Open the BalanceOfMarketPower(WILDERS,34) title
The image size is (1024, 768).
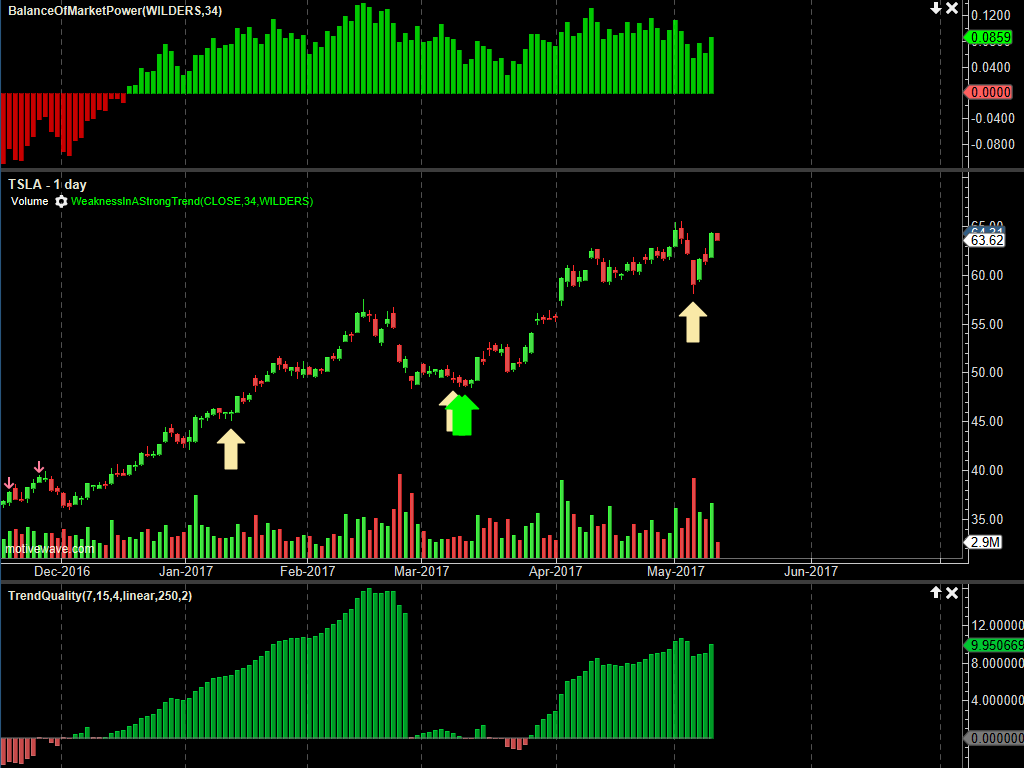[x=115, y=10]
